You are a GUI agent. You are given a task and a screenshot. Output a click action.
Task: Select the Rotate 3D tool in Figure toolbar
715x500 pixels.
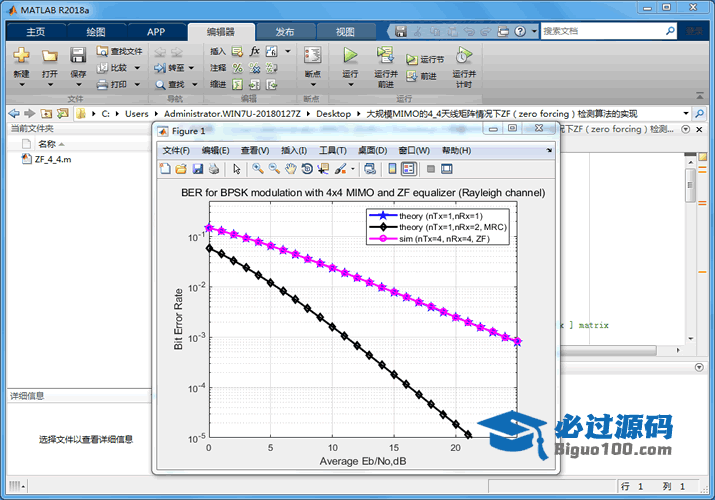[307, 169]
